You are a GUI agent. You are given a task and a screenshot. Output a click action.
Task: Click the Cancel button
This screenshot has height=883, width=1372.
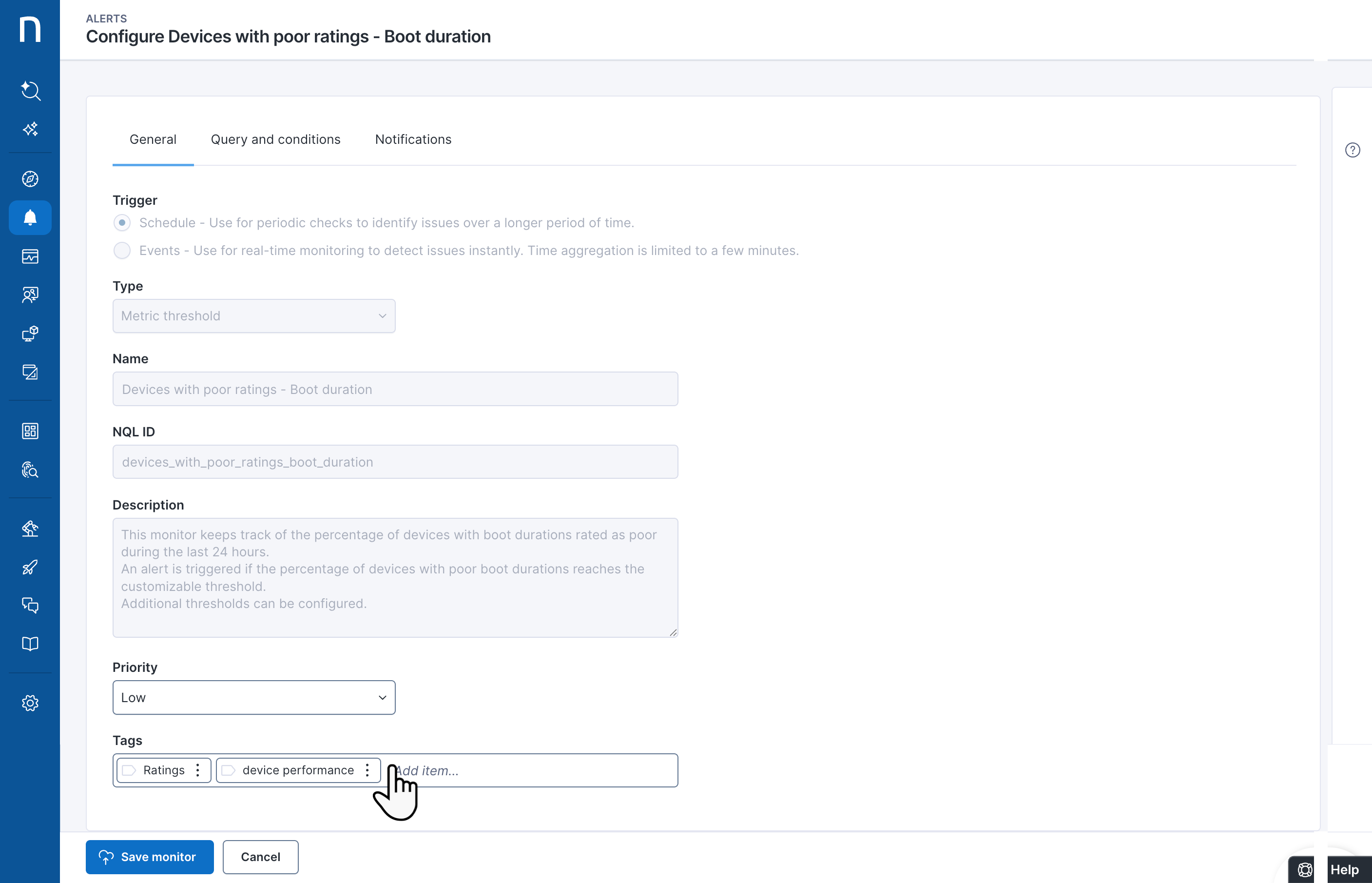(x=260, y=857)
